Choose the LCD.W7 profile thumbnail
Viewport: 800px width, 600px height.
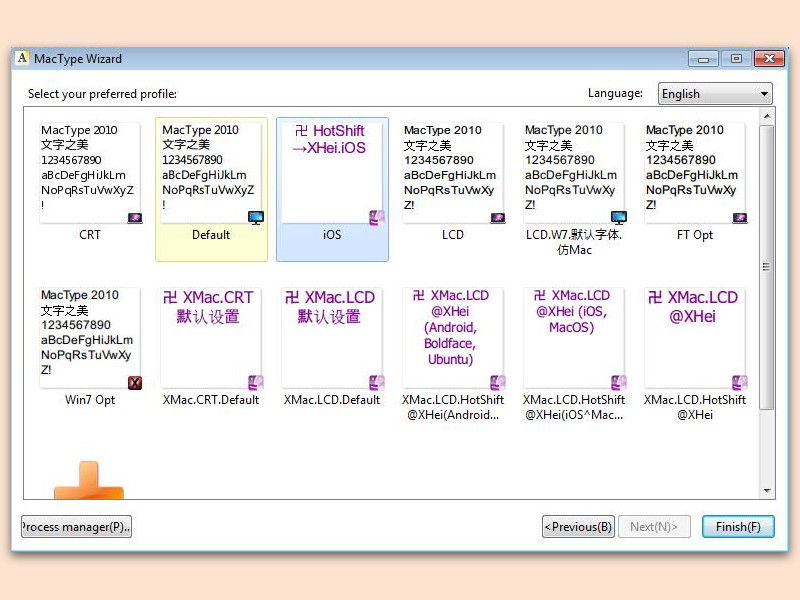(573, 172)
